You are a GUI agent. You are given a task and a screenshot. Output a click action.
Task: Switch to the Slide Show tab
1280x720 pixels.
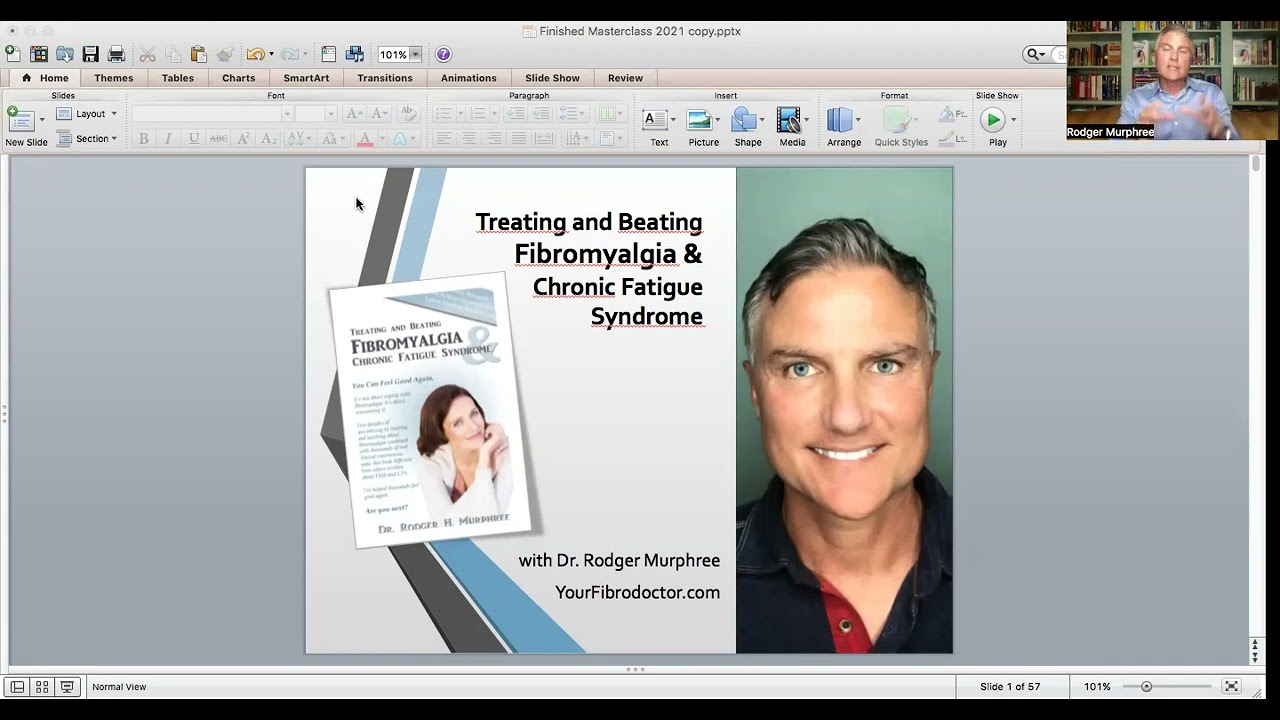552,78
